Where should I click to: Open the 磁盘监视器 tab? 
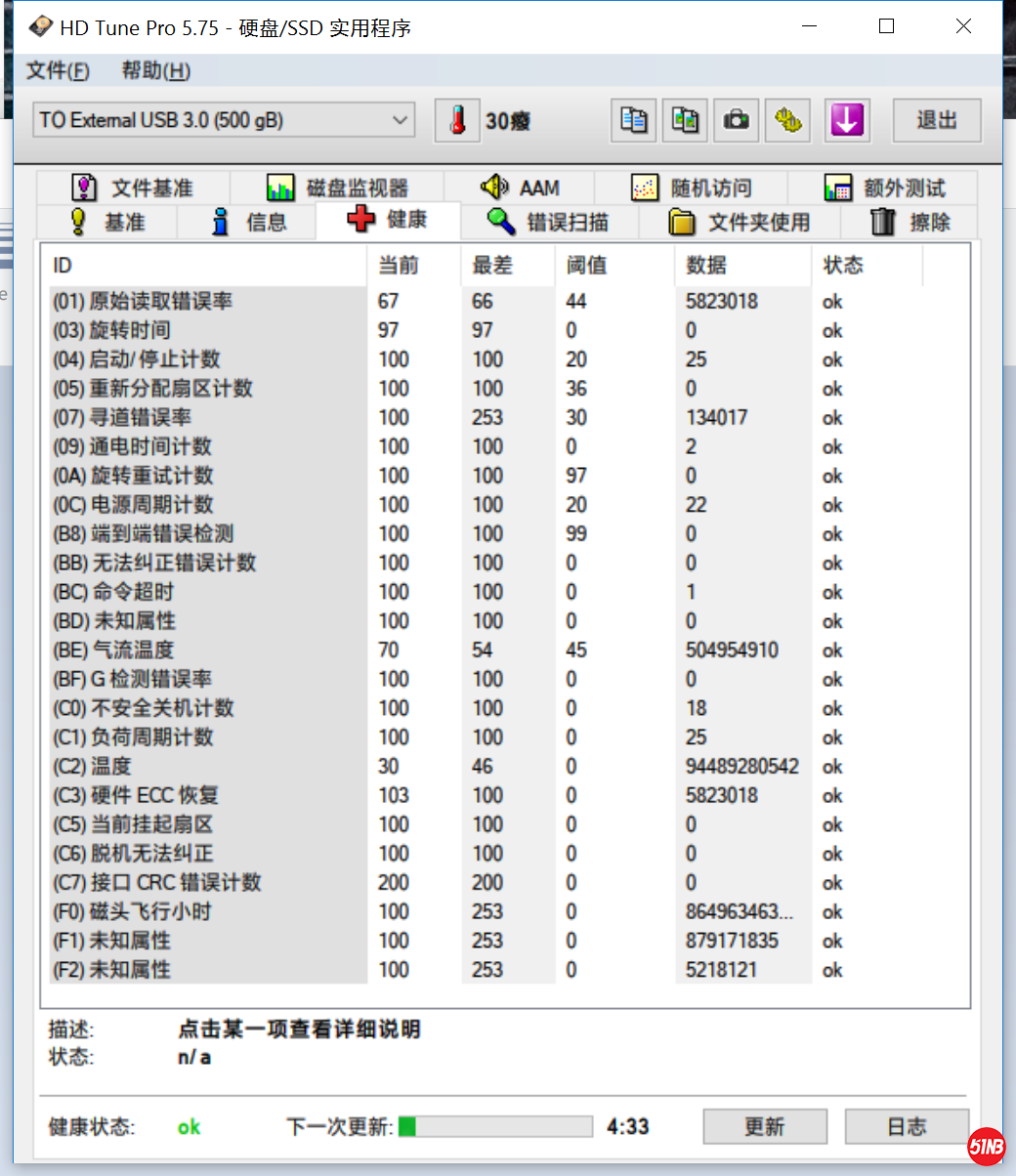[x=337, y=188]
